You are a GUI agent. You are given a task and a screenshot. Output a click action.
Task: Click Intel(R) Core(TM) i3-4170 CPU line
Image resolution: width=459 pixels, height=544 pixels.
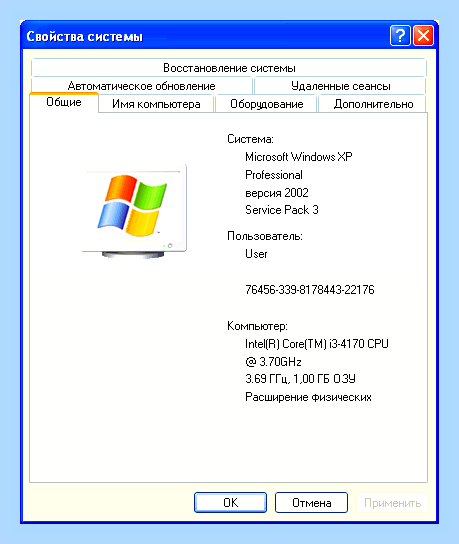(316, 343)
